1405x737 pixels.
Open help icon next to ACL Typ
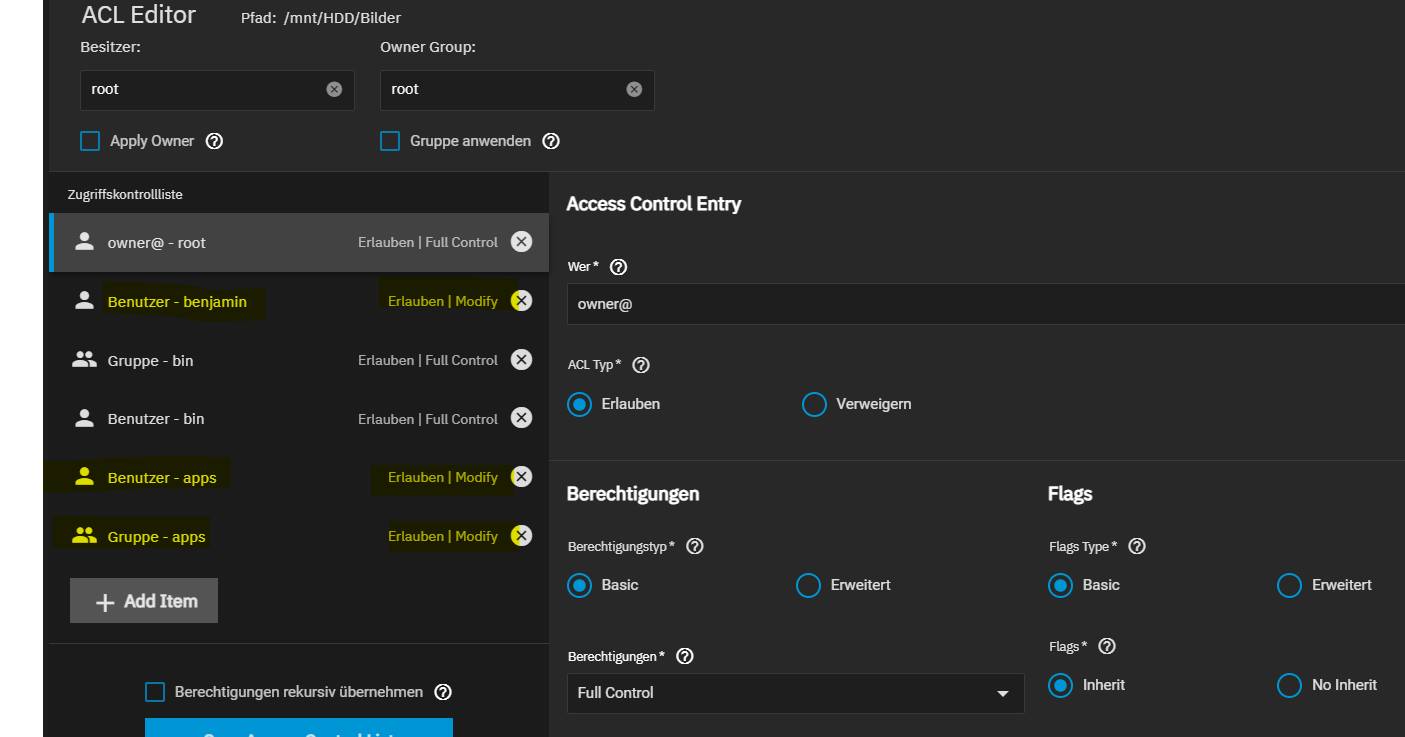(x=641, y=365)
